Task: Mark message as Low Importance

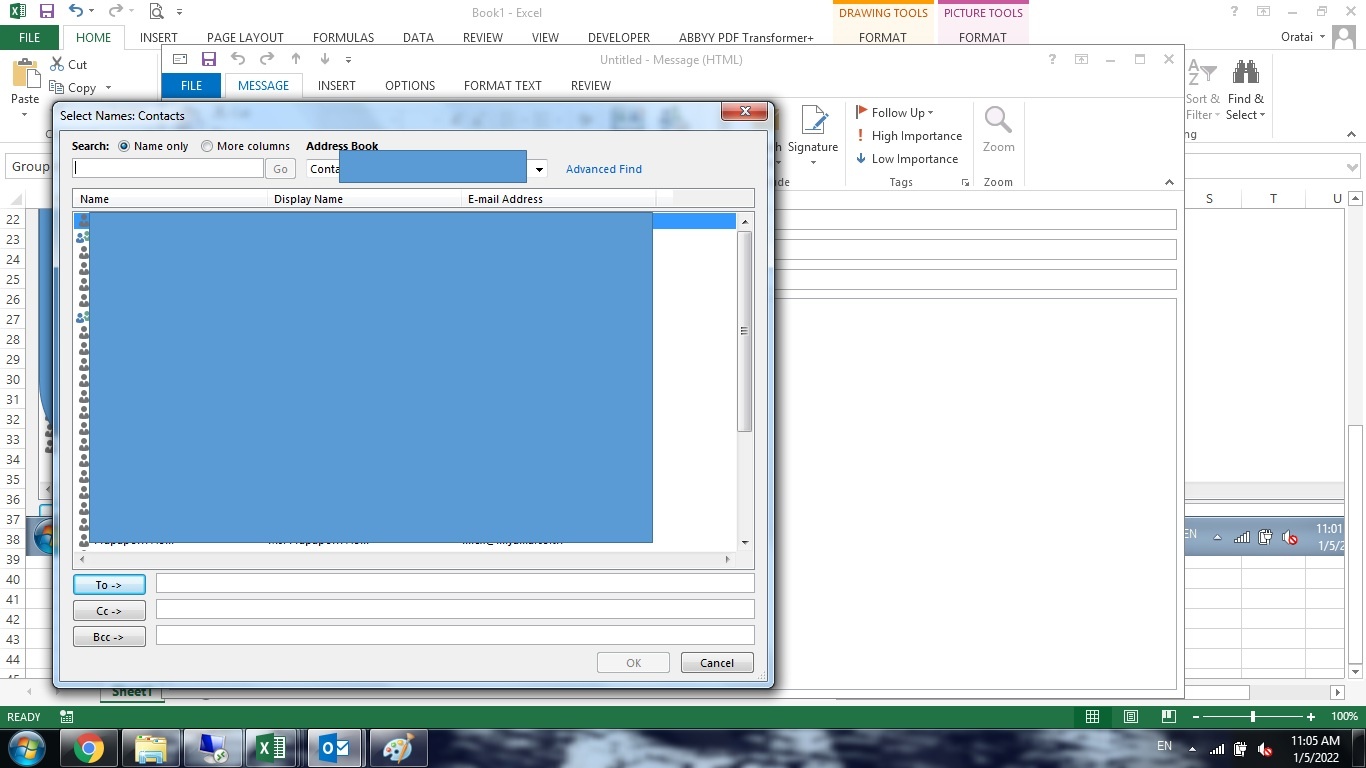Action: (x=907, y=159)
